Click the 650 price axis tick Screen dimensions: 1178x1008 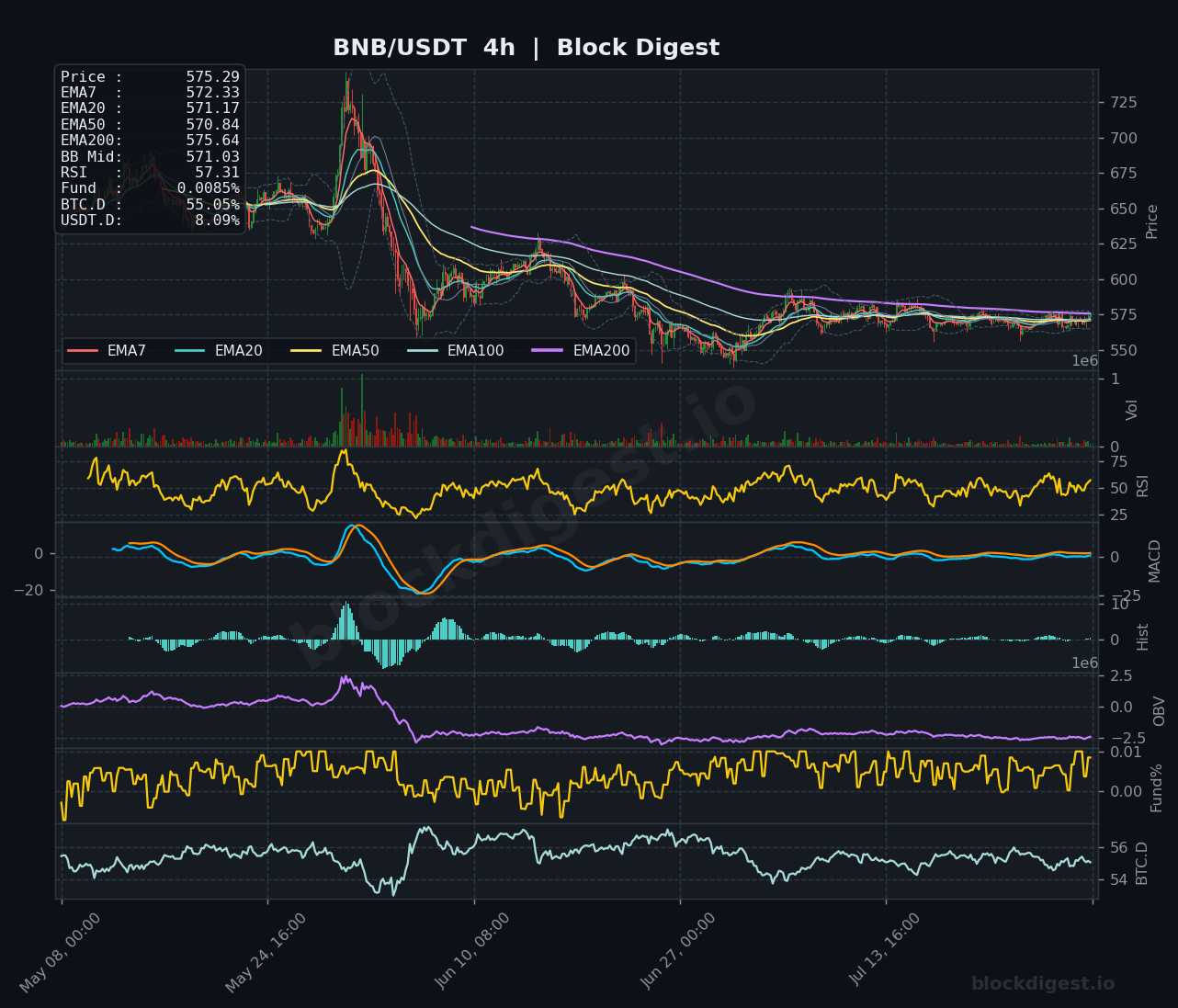point(1124,210)
